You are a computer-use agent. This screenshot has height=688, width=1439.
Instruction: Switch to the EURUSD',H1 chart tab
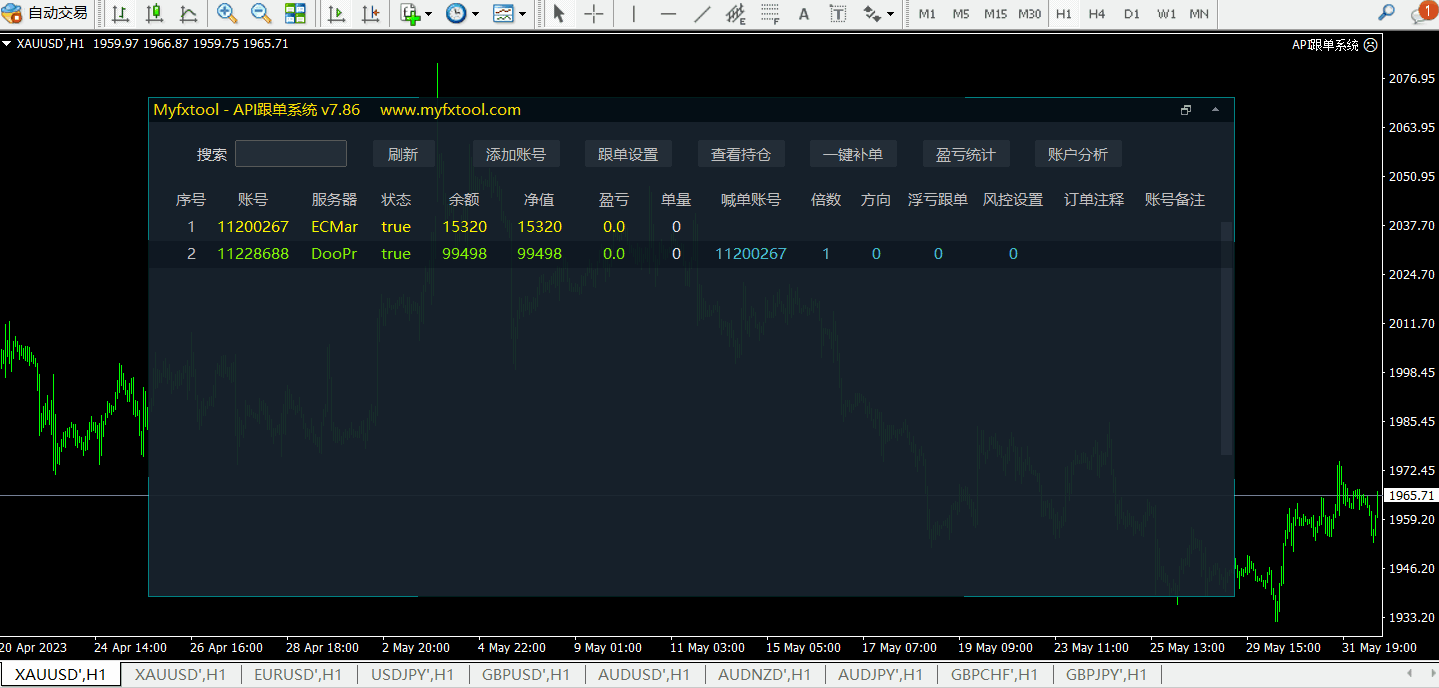point(298,675)
